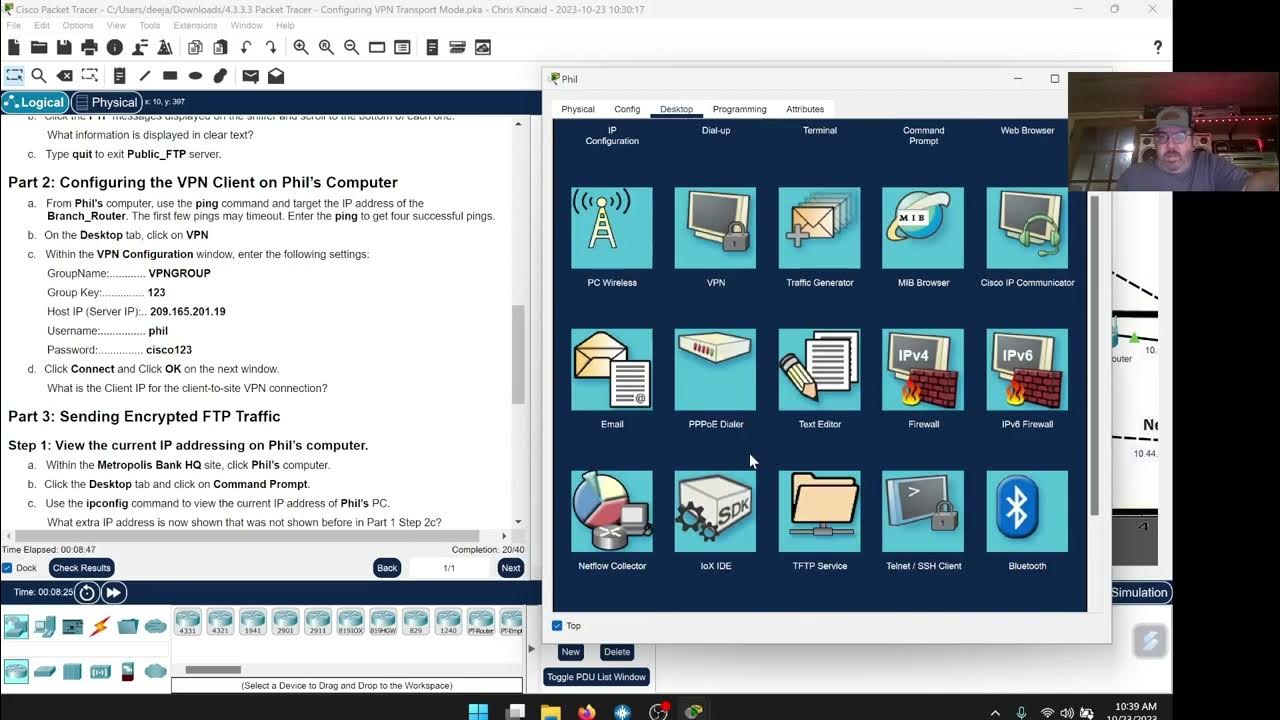1280x720 pixels.
Task: Select the Draw Rectangle tool
Action: tap(170, 75)
